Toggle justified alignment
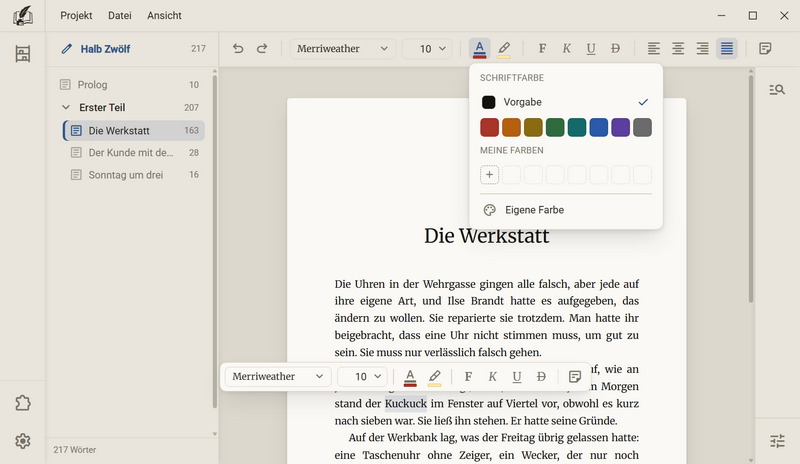The width and height of the screenshot is (800, 464). (727, 48)
